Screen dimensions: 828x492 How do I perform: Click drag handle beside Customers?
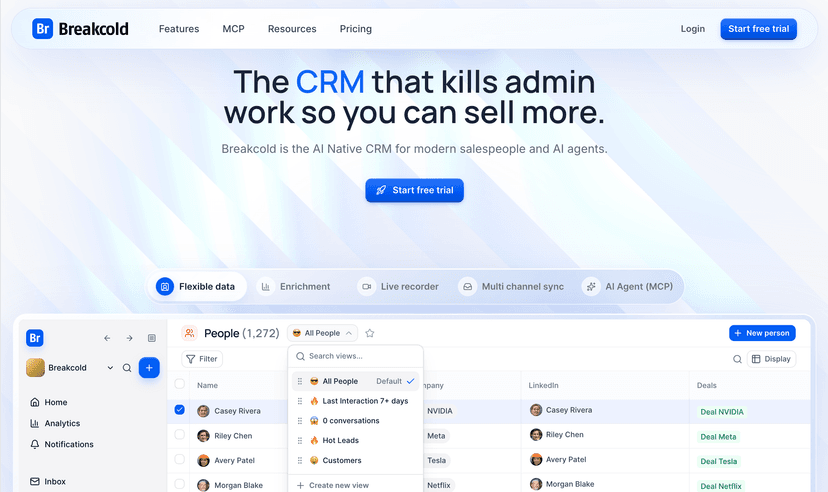(299, 460)
